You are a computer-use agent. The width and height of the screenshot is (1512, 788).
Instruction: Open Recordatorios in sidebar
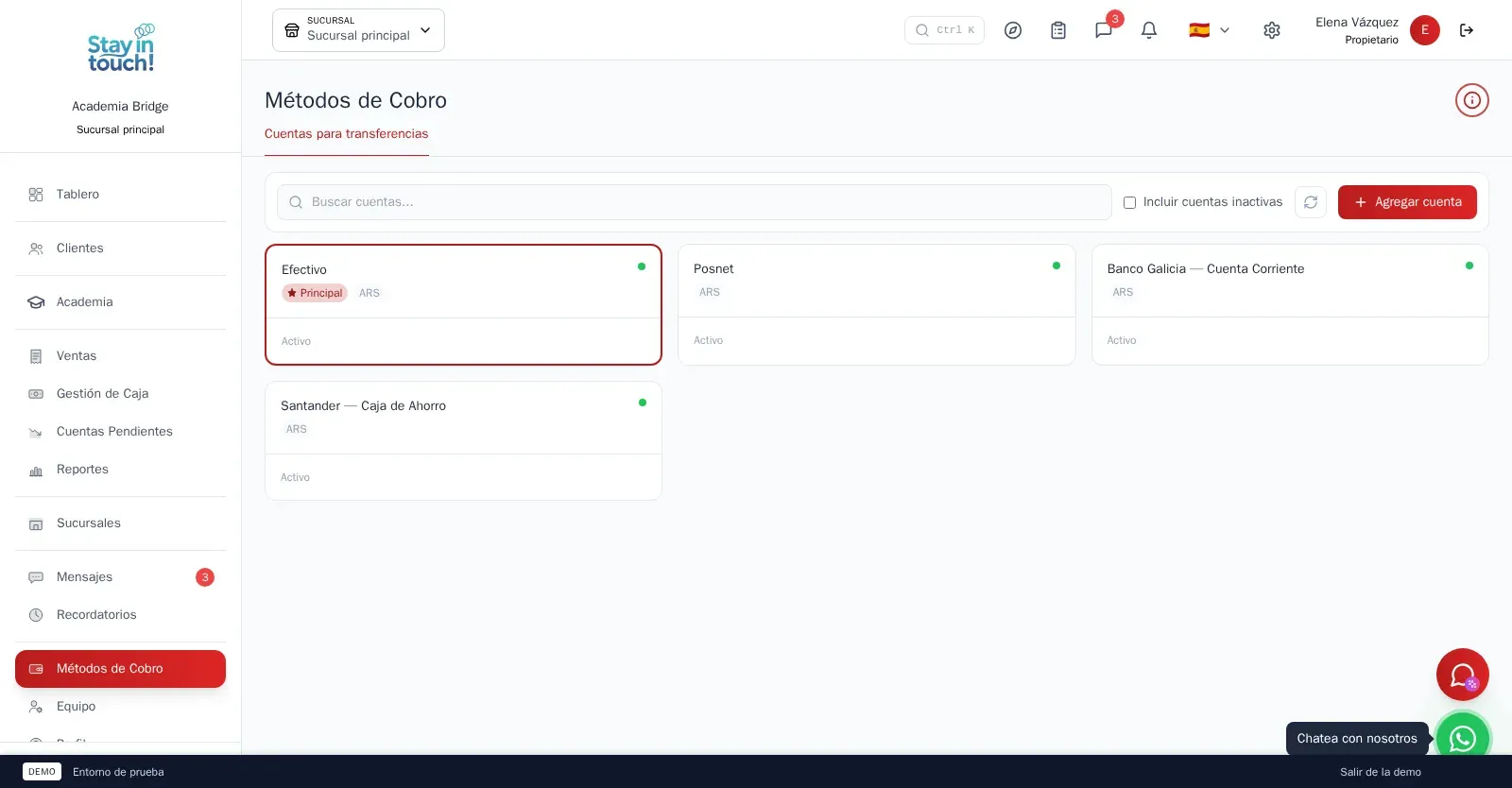(x=120, y=615)
